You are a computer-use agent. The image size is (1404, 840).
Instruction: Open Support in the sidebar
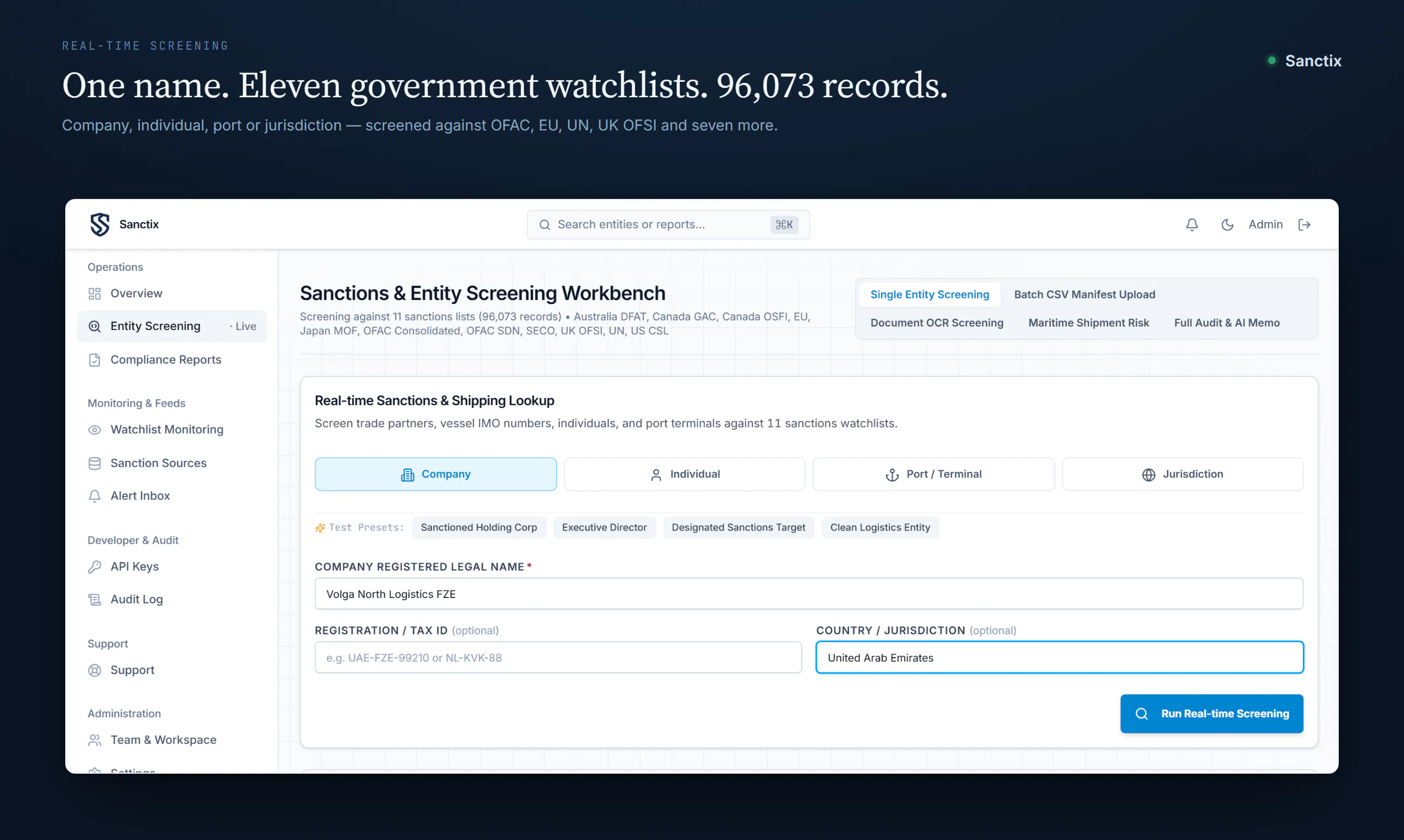point(172,670)
